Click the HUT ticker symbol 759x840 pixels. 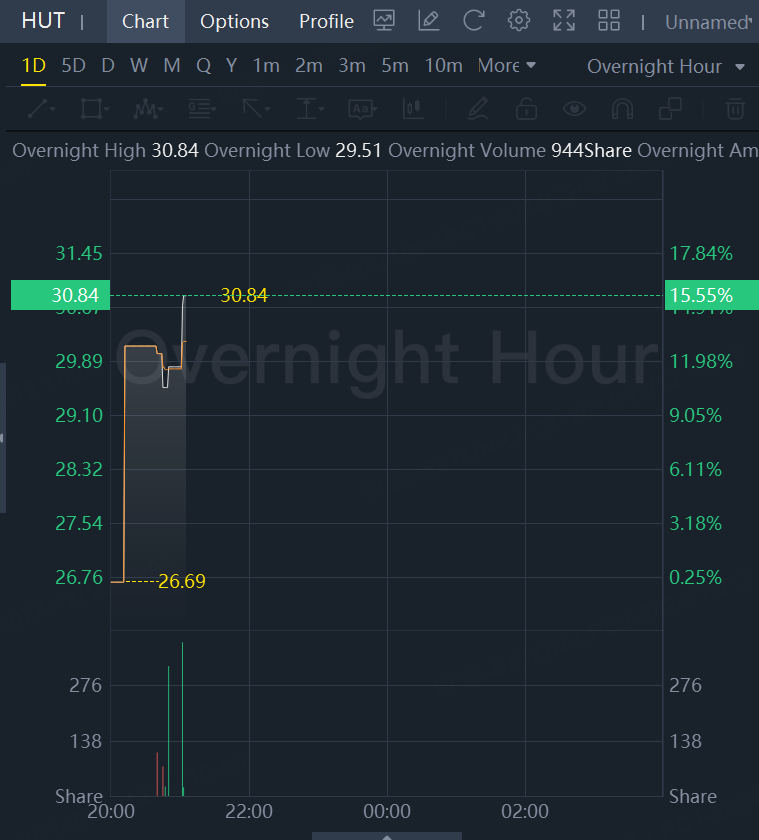[43, 21]
